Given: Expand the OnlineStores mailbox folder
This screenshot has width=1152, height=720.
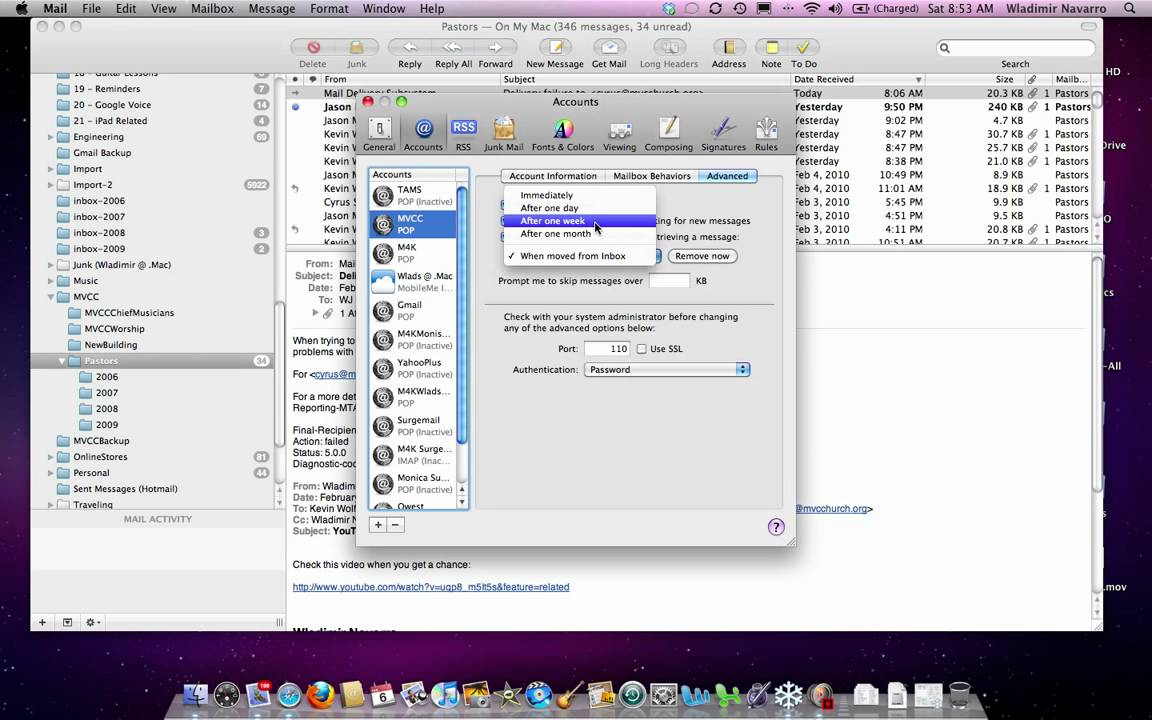Looking at the screenshot, I should 51,457.
